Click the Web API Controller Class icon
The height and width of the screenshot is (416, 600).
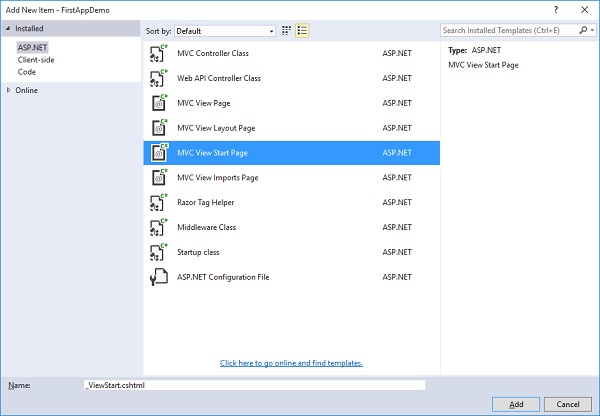click(x=157, y=78)
